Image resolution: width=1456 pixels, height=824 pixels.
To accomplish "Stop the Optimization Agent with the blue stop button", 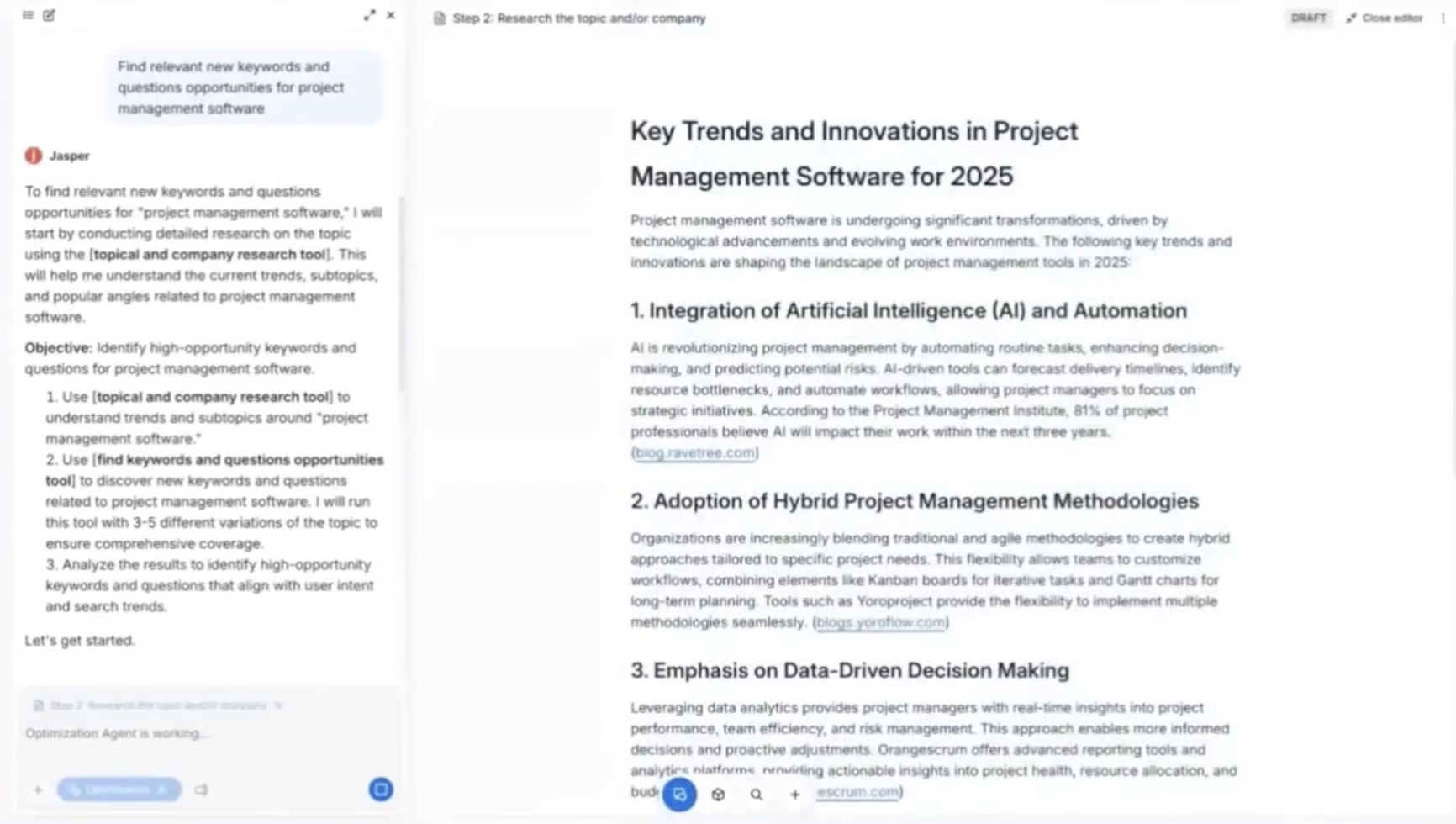I will [381, 790].
